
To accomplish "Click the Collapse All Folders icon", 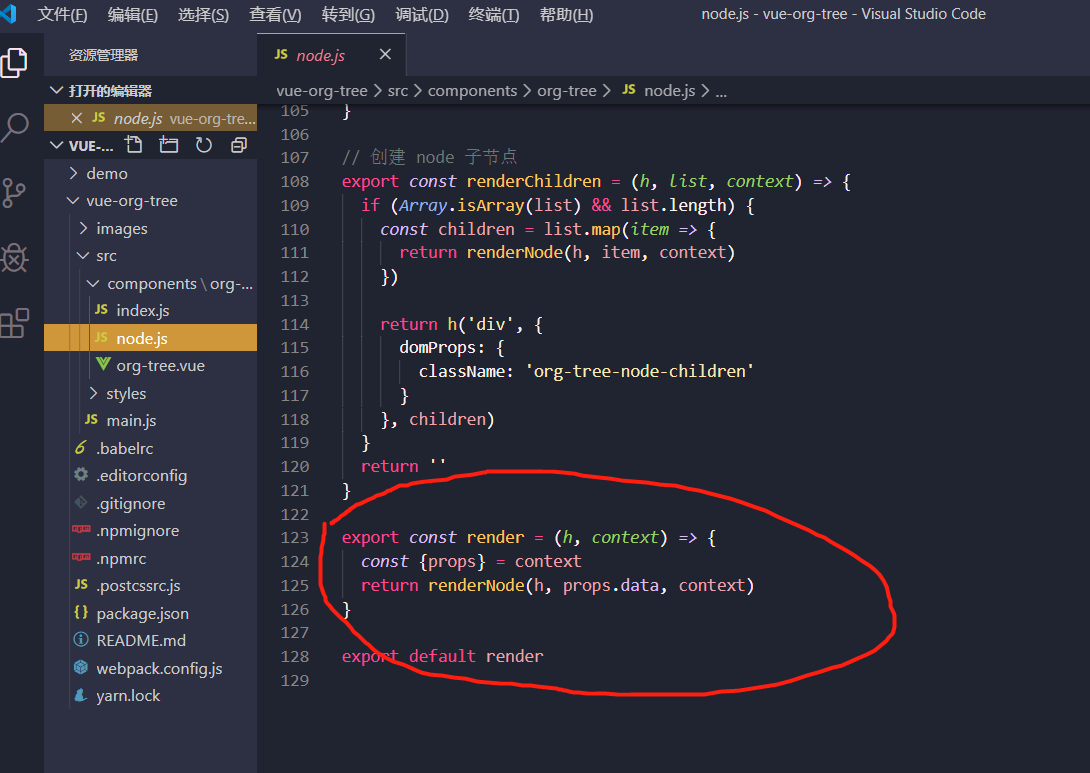I will pos(239,145).
